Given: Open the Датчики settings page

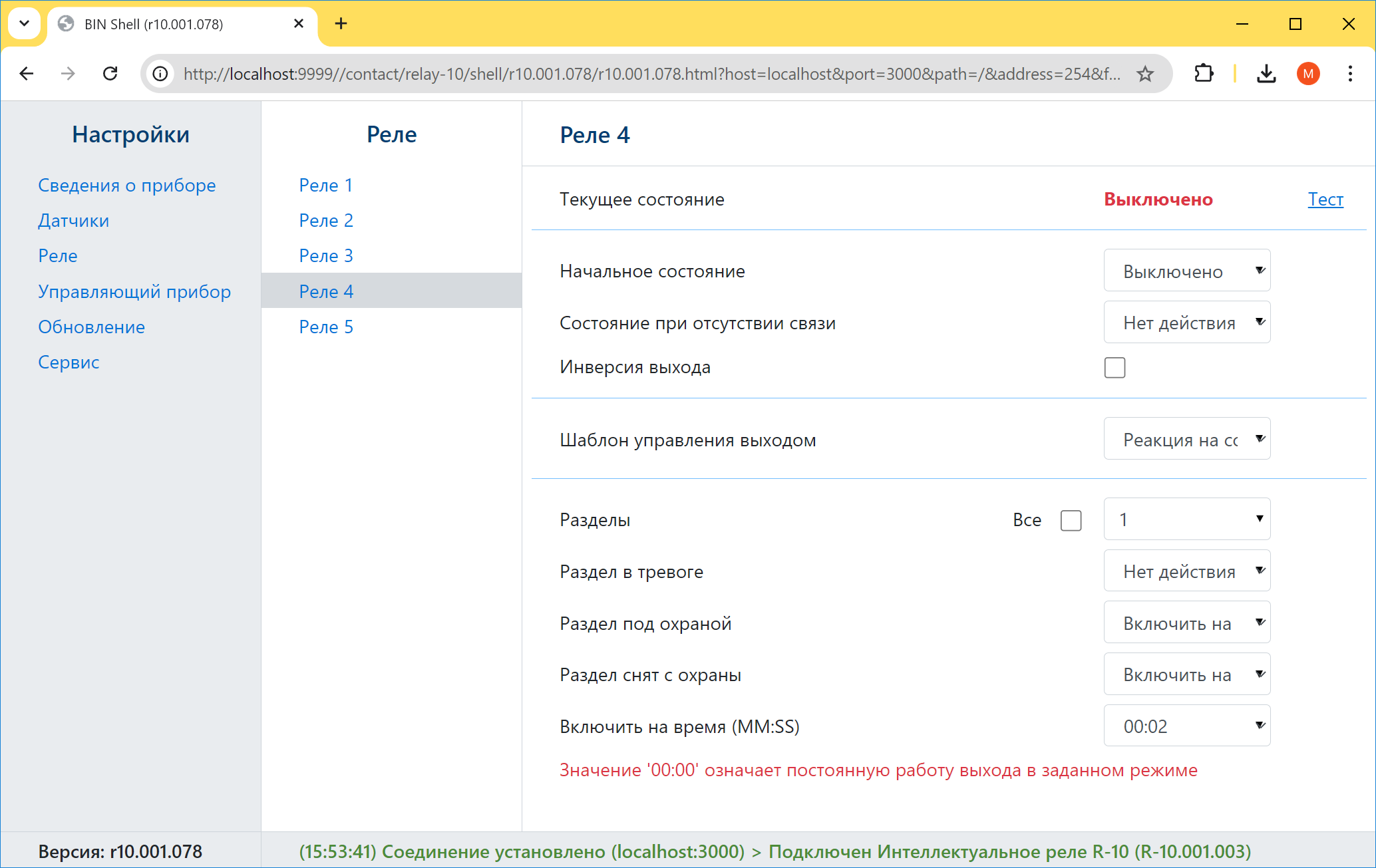Looking at the screenshot, I should click(73, 220).
